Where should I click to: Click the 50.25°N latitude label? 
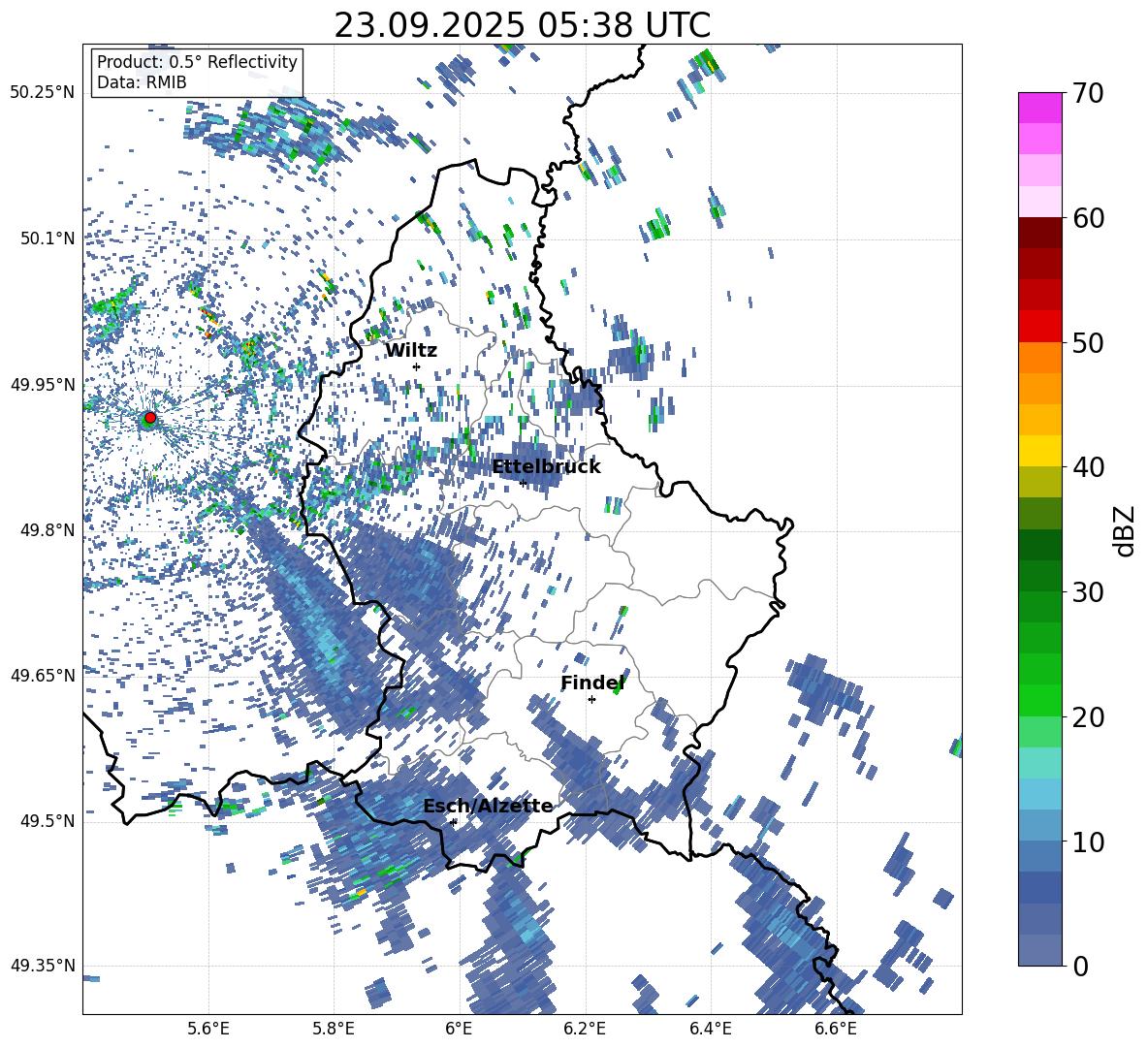pyautogui.click(x=43, y=93)
